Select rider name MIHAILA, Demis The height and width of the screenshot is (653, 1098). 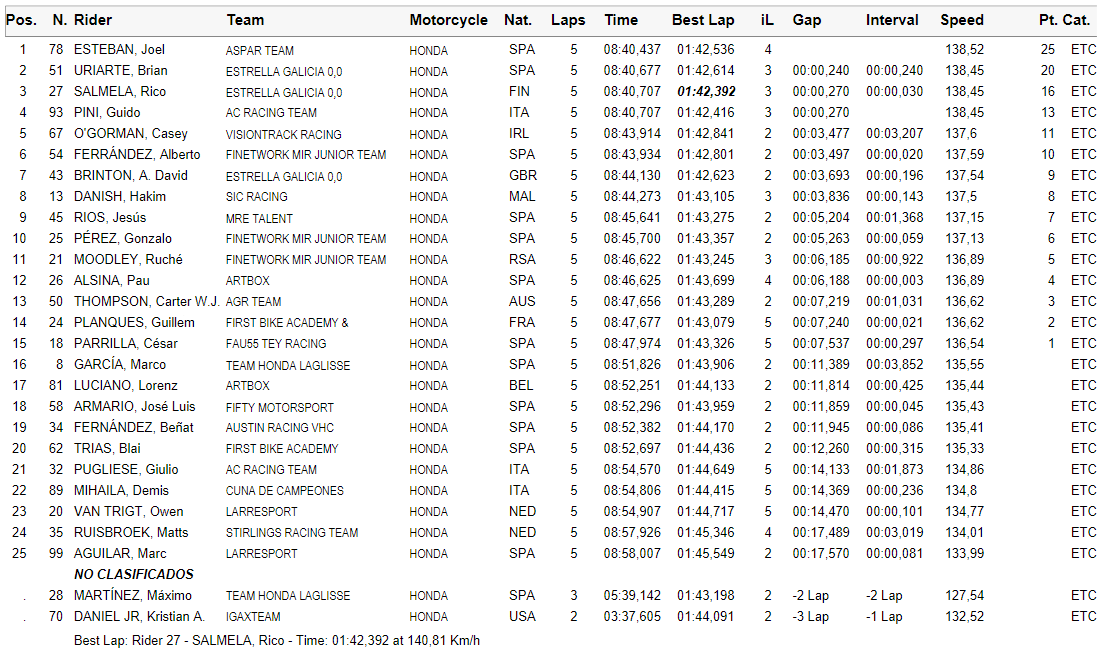click(x=122, y=491)
